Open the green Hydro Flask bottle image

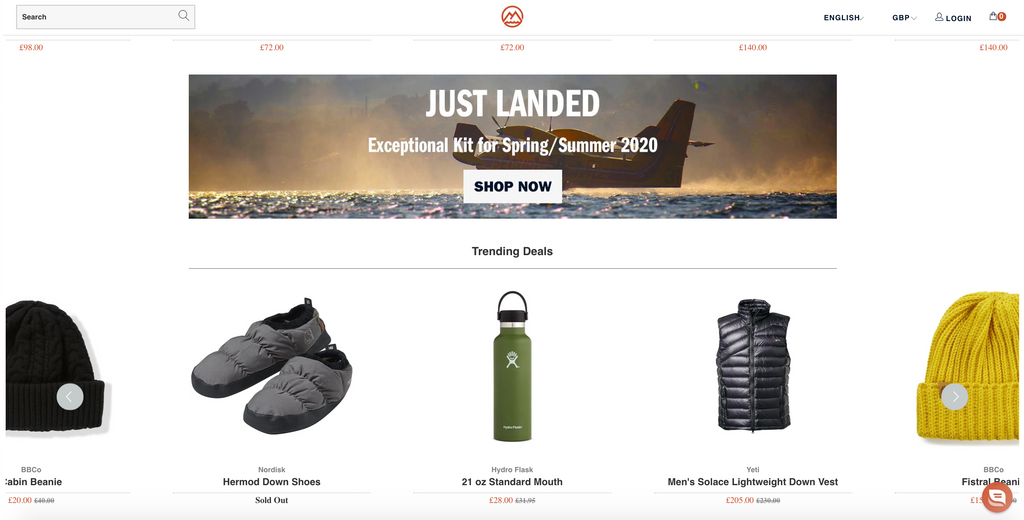[512, 366]
